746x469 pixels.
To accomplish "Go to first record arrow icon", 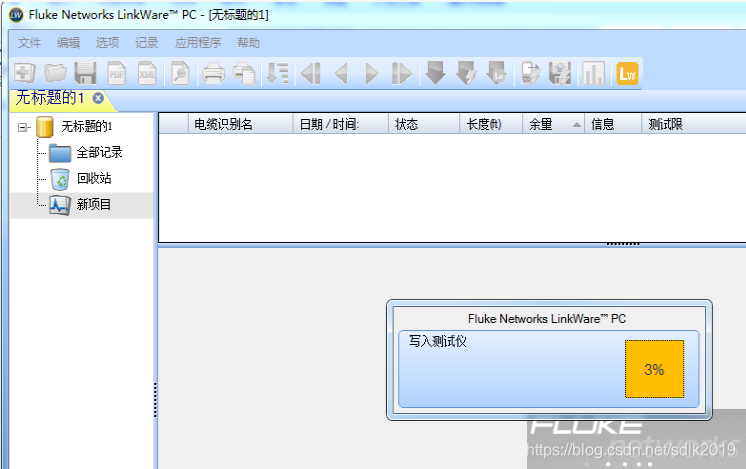I will tap(311, 73).
